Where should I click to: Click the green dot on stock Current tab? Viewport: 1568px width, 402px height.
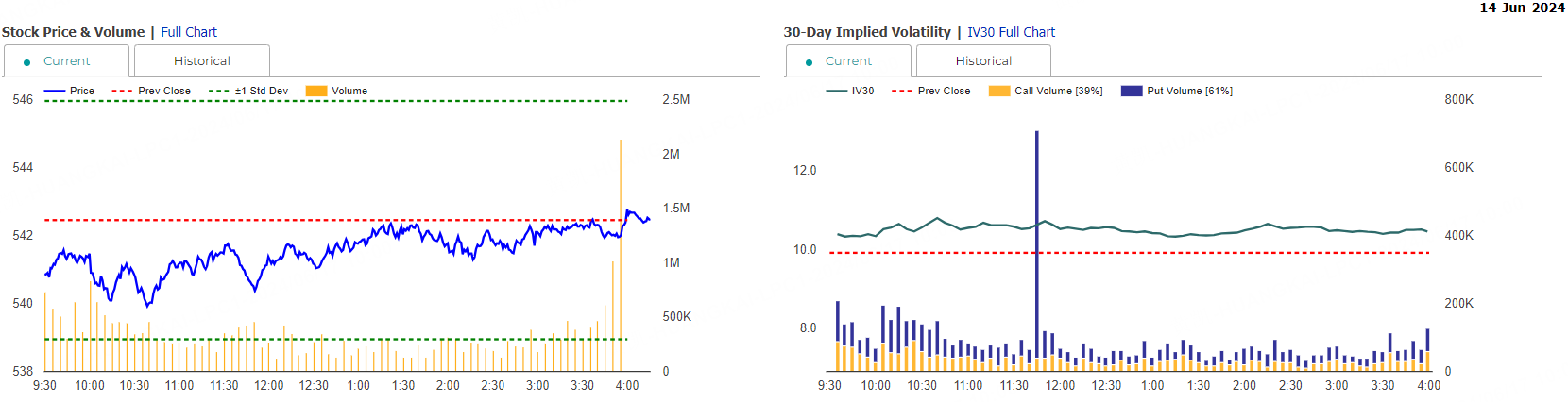tap(26, 62)
